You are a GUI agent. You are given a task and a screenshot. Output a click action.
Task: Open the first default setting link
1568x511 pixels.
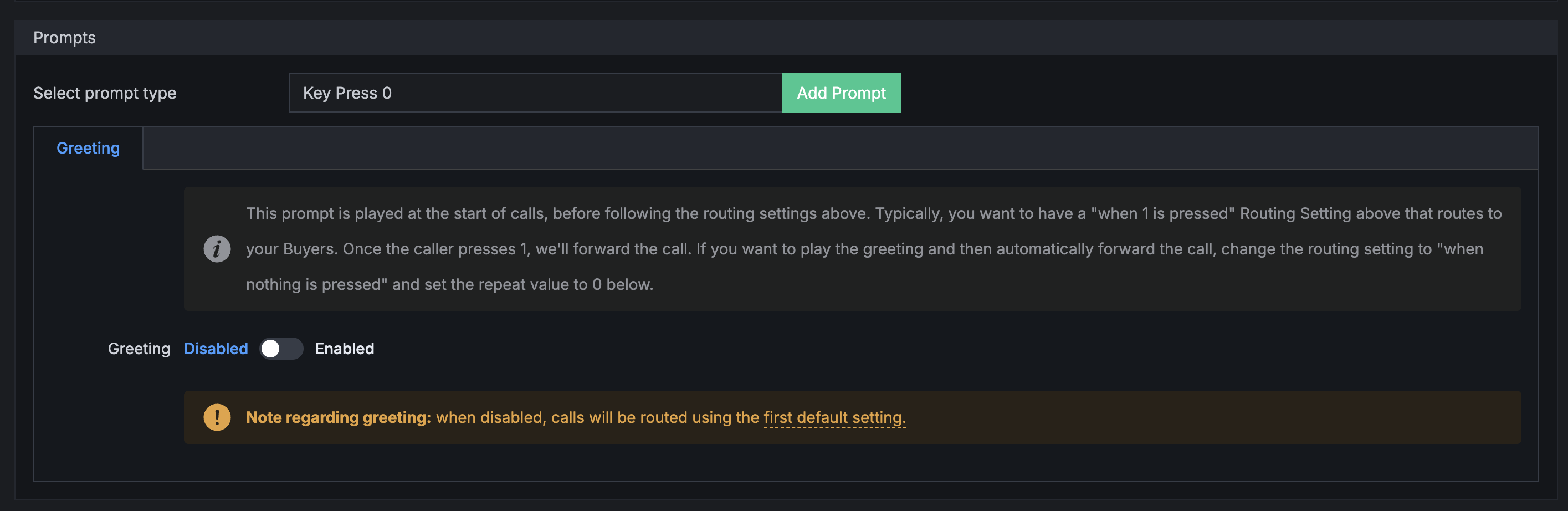point(834,417)
